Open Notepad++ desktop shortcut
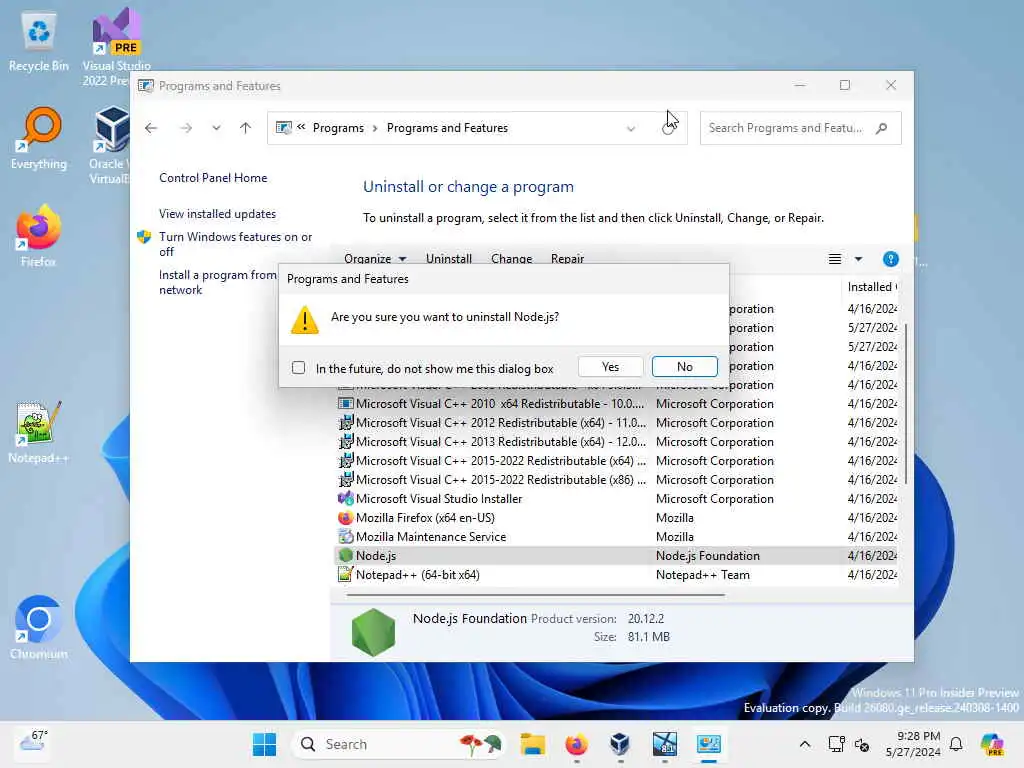This screenshot has height=768, width=1024. pyautogui.click(x=38, y=432)
